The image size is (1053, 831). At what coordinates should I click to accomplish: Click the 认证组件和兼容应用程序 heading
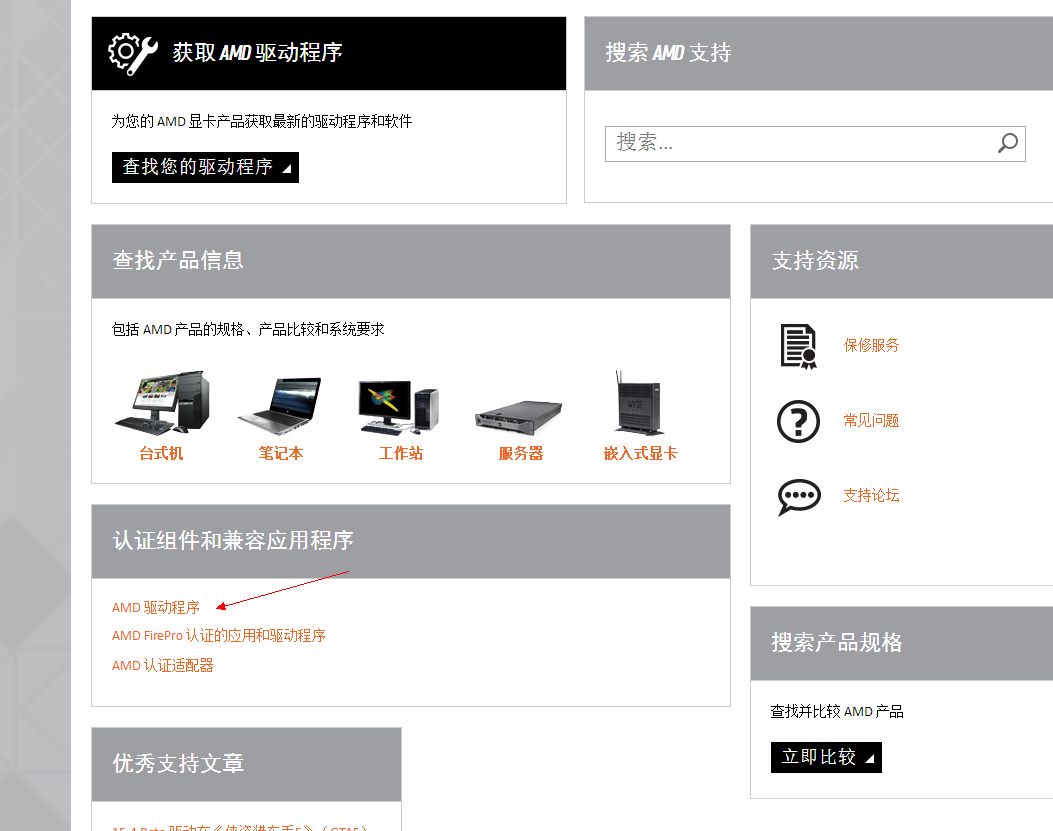coord(233,541)
